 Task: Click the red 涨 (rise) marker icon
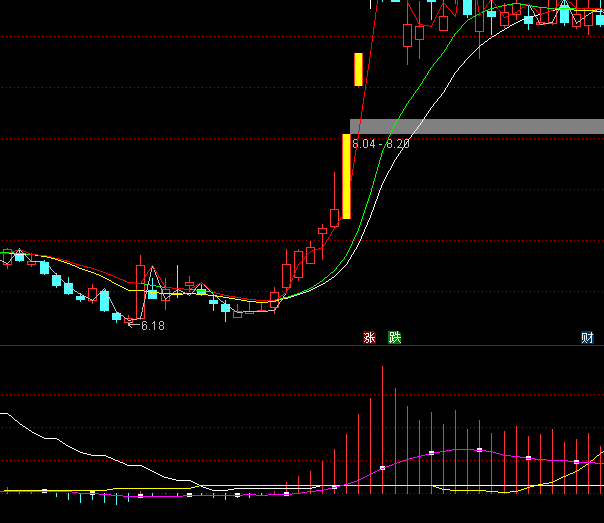pyautogui.click(x=369, y=338)
